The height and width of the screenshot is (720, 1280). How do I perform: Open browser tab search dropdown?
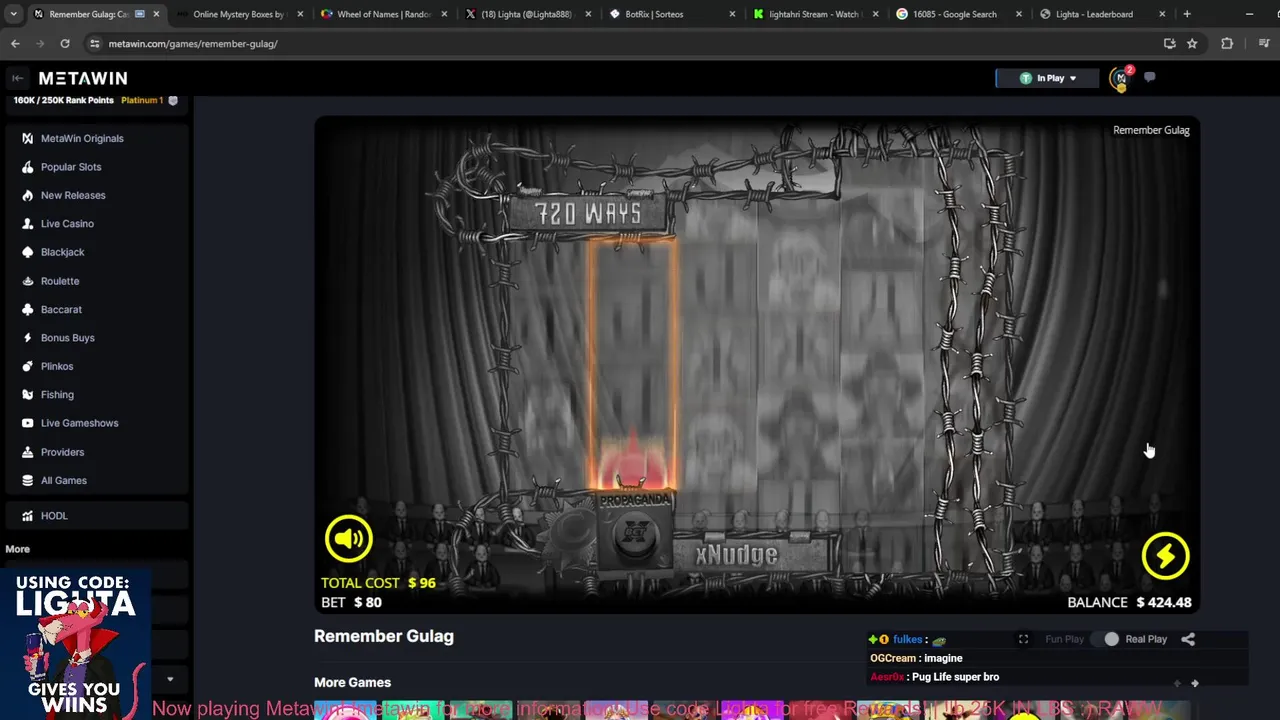click(13, 14)
